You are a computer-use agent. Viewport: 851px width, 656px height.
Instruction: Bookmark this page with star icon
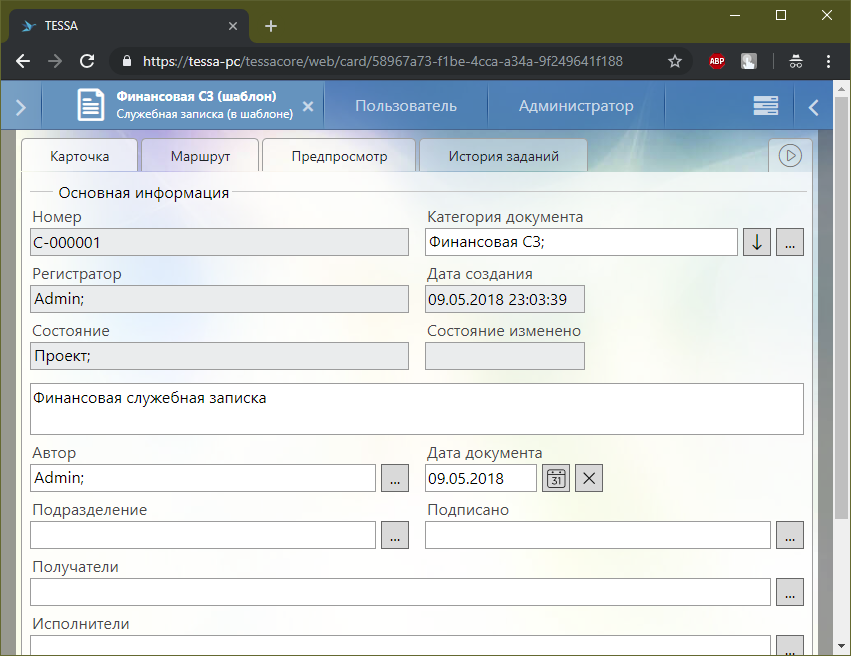click(675, 61)
